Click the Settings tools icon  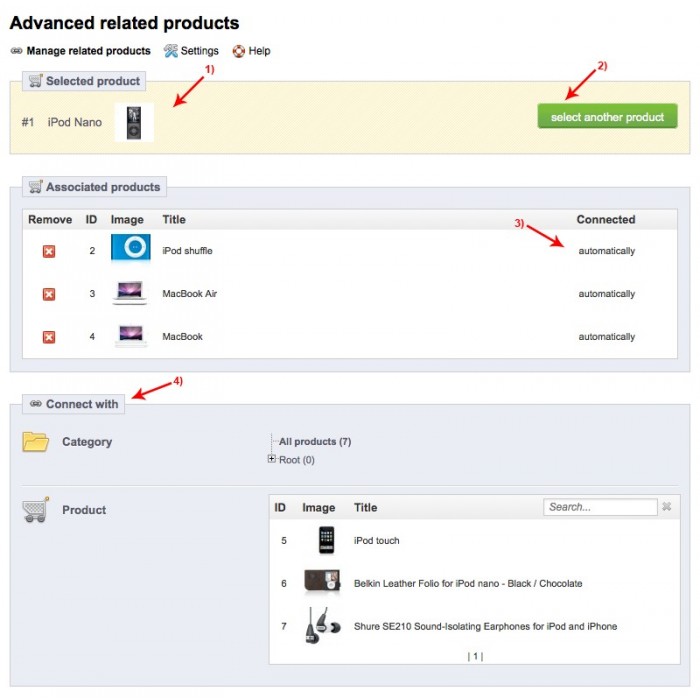click(171, 51)
